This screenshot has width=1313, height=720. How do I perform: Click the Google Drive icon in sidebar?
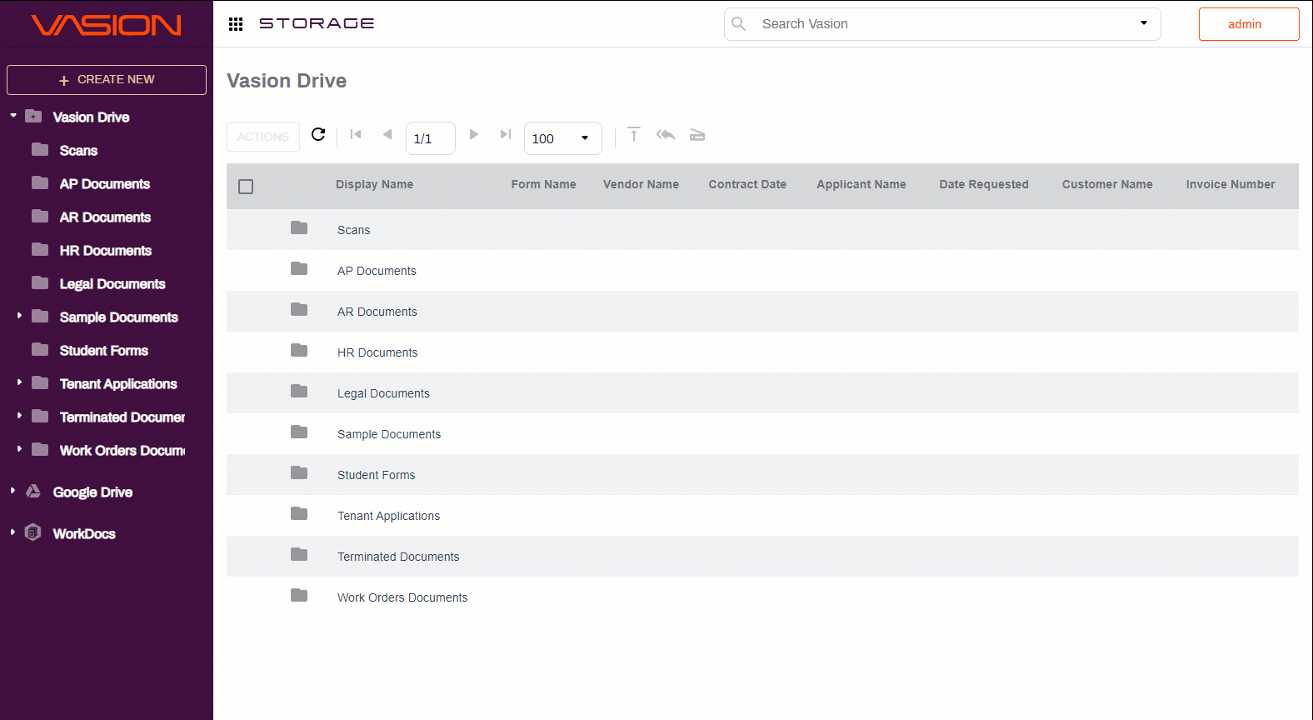click(33, 491)
